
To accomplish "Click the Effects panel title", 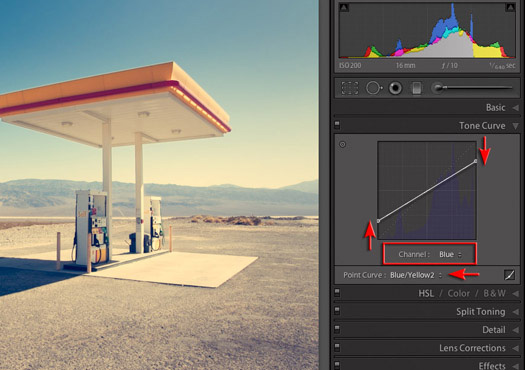I will [492, 366].
